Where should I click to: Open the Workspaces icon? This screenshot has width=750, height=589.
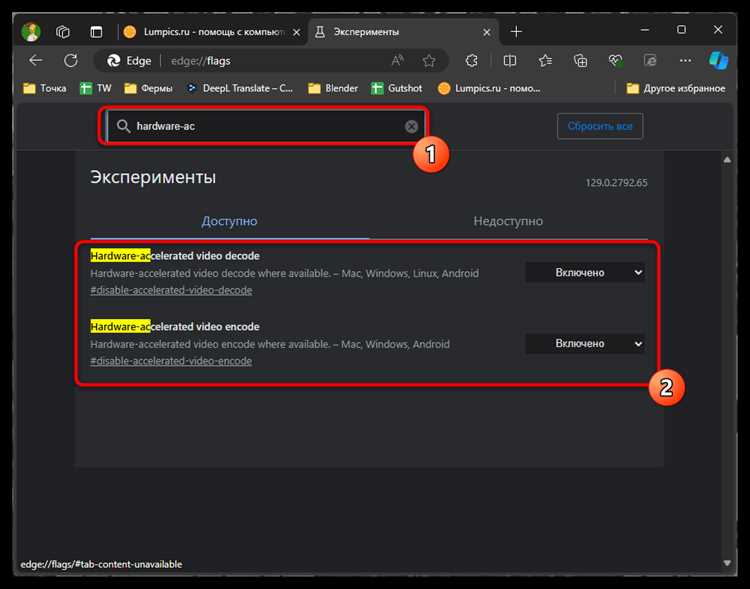[x=63, y=32]
